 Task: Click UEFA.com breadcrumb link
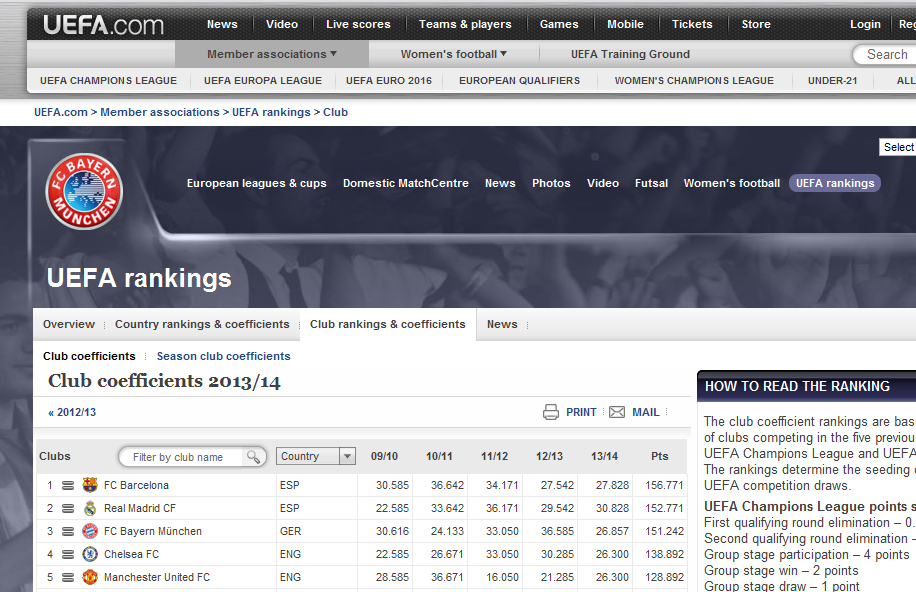point(61,112)
